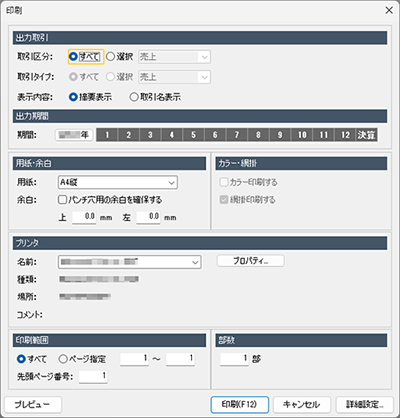
Task: Open the 取引区分 売上 dropdown
Action: 174,57
